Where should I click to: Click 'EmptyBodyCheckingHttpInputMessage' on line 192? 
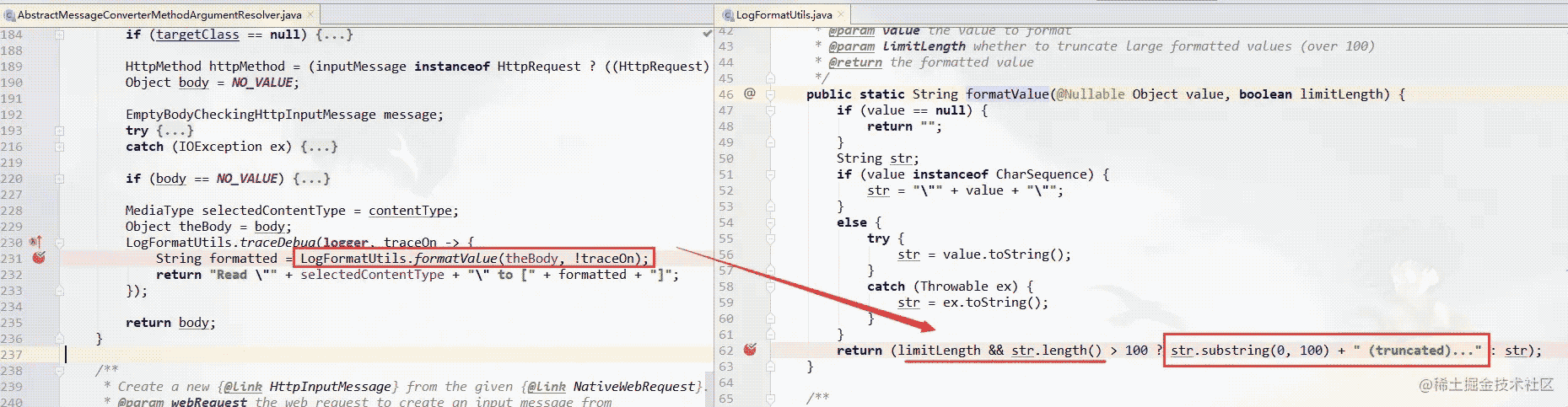[x=251, y=115]
